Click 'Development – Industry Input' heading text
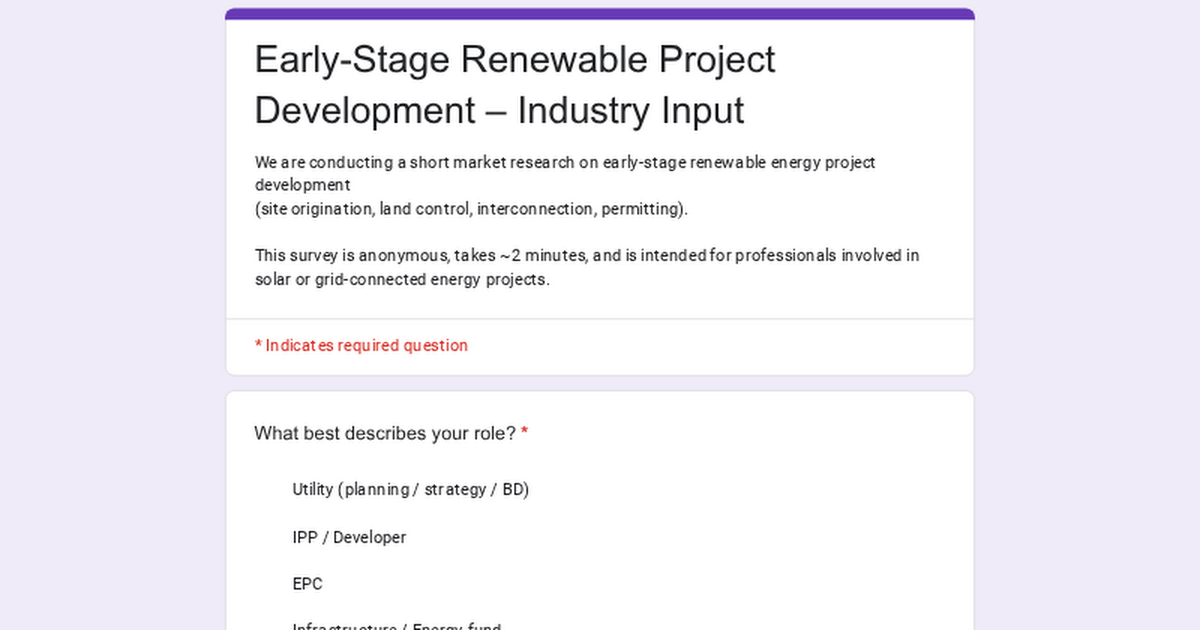 click(x=499, y=110)
